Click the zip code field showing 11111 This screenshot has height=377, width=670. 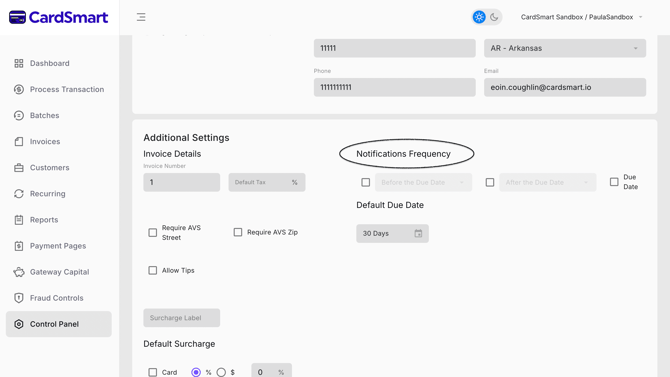click(394, 48)
